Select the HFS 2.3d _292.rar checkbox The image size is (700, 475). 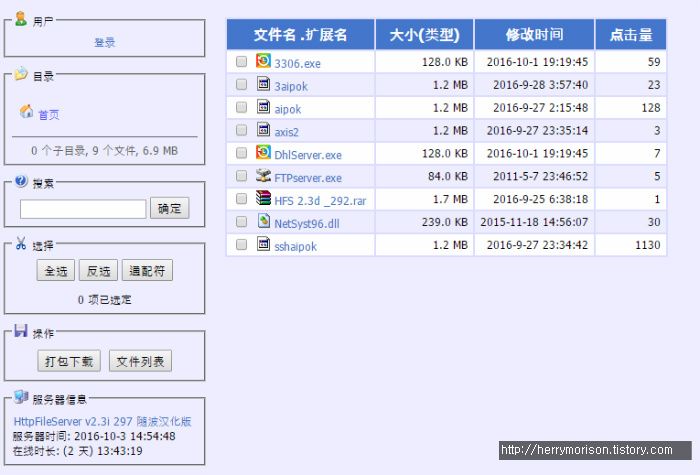(242, 198)
